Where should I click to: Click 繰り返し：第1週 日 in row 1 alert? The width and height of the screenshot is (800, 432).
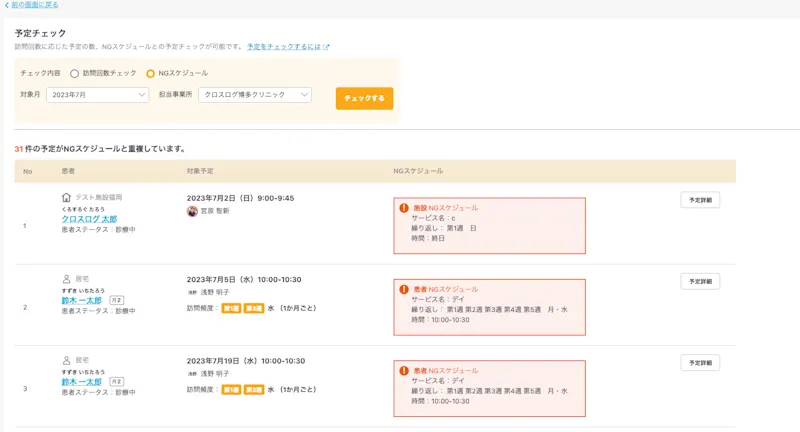(x=444, y=228)
